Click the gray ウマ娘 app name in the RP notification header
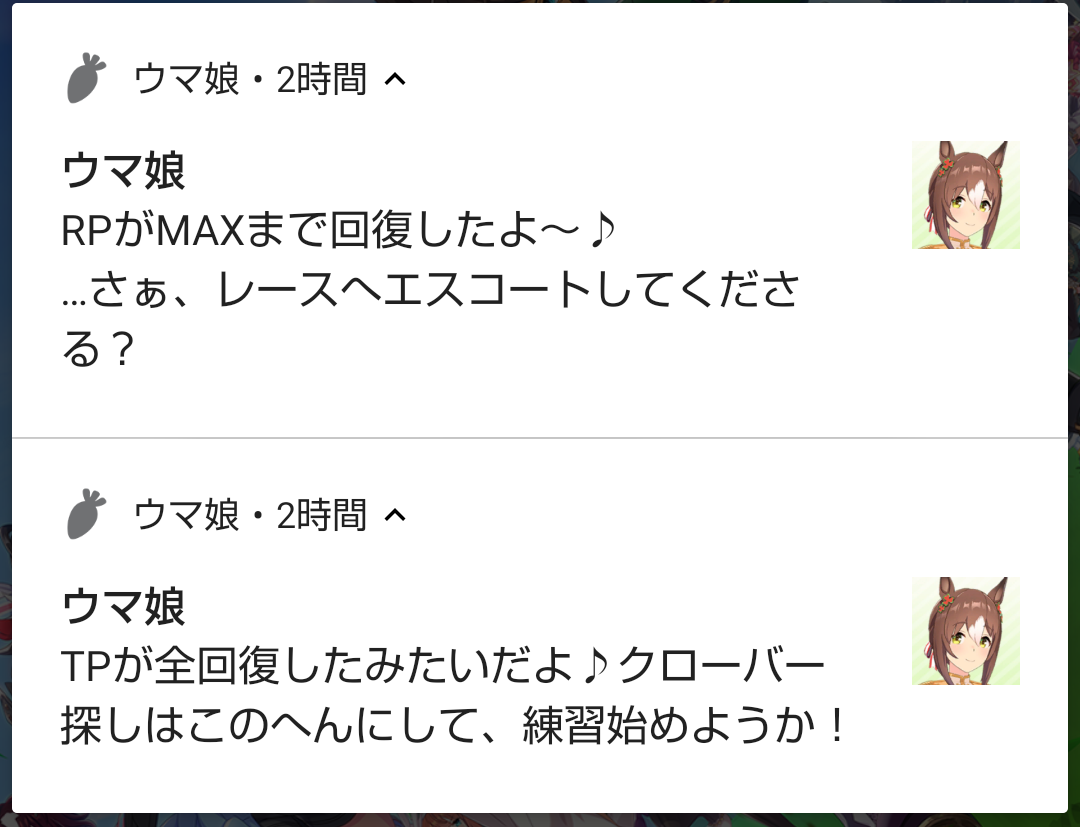The height and width of the screenshot is (827, 1080). point(186,78)
